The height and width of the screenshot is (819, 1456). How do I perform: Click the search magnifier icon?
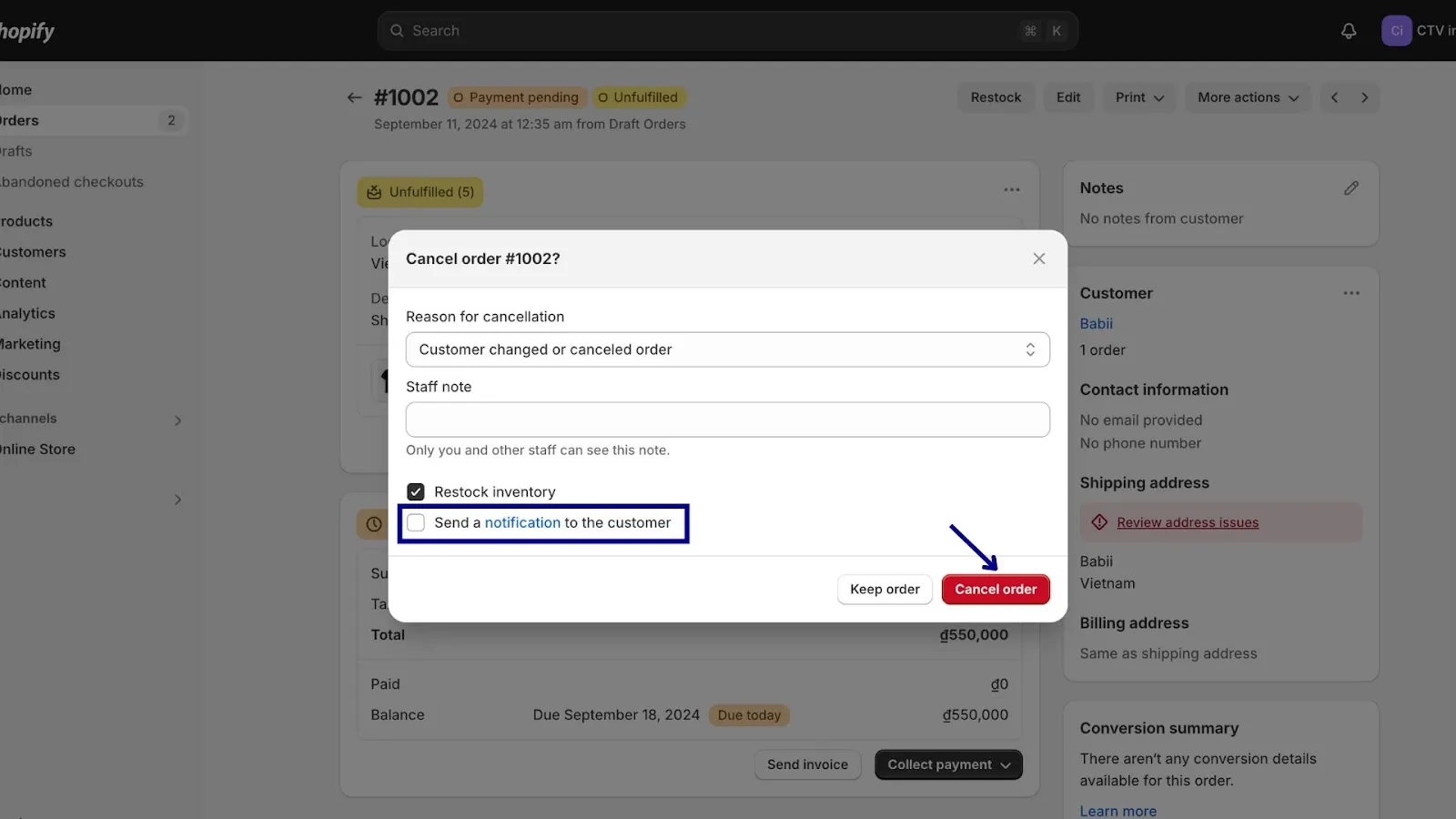click(397, 31)
